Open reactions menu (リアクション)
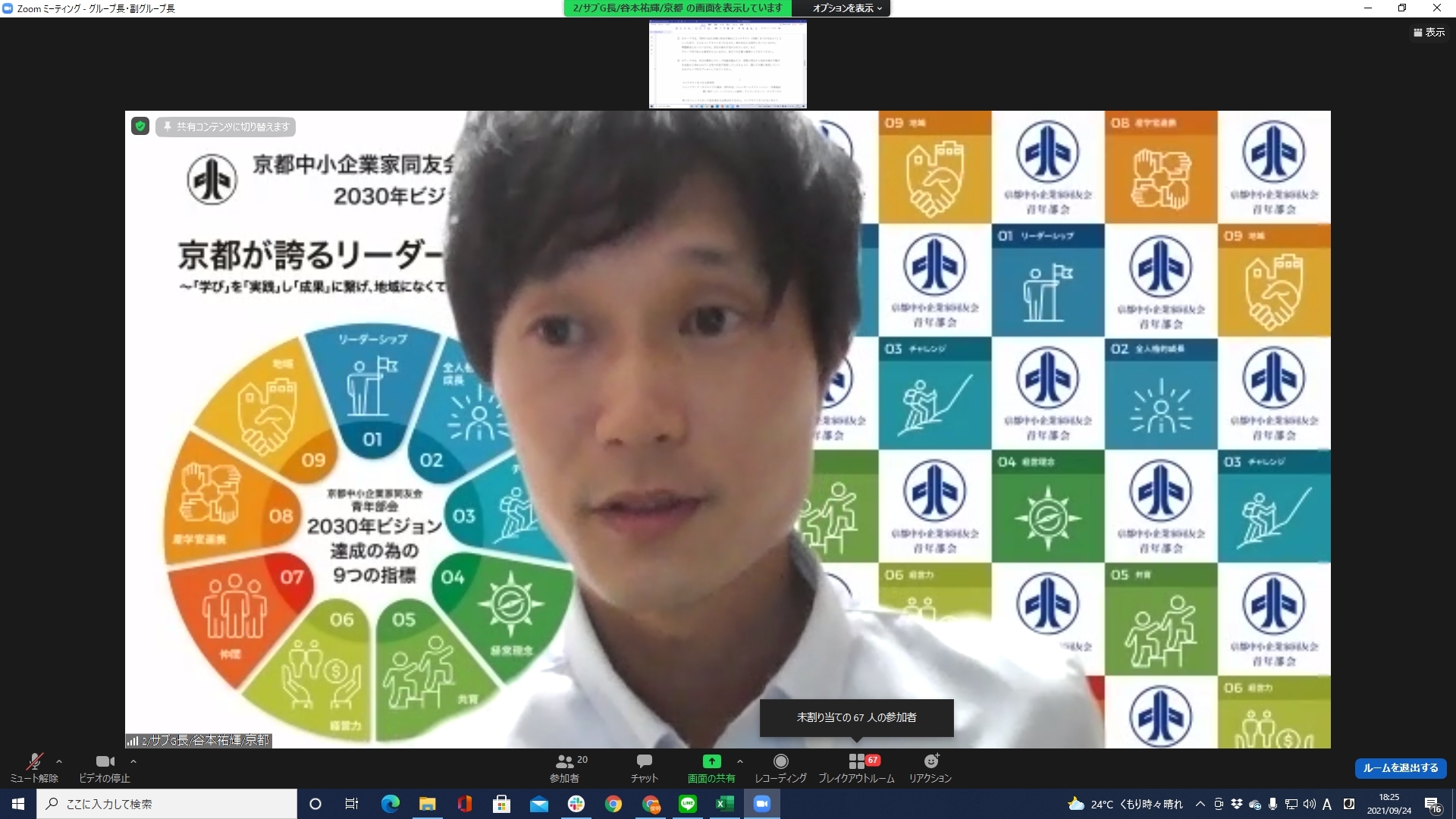Image resolution: width=1456 pixels, height=819 pixels. 930,767
